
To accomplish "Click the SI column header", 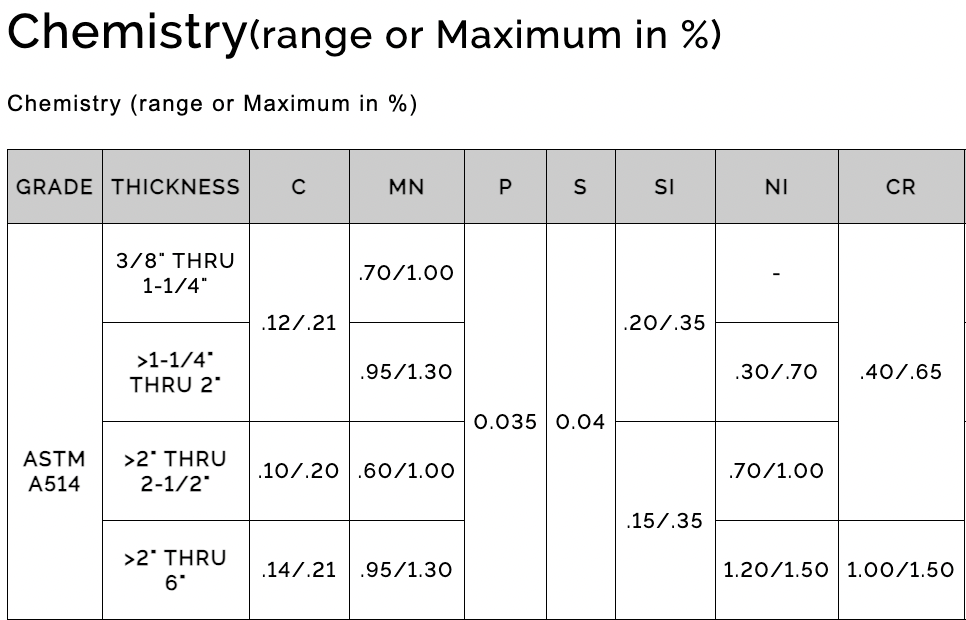I will click(664, 187).
